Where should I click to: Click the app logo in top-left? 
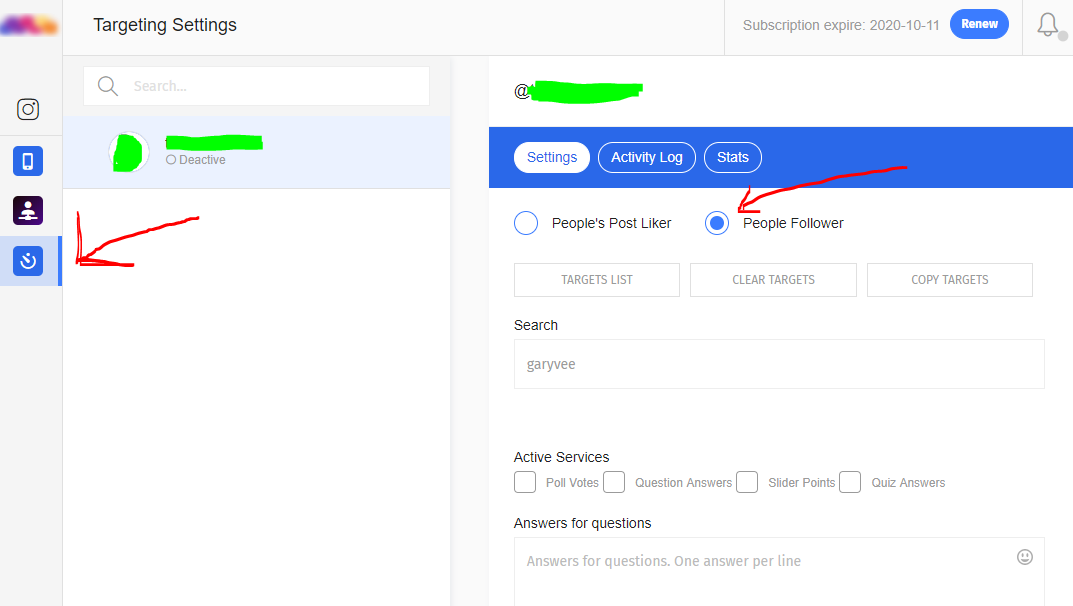tap(28, 26)
